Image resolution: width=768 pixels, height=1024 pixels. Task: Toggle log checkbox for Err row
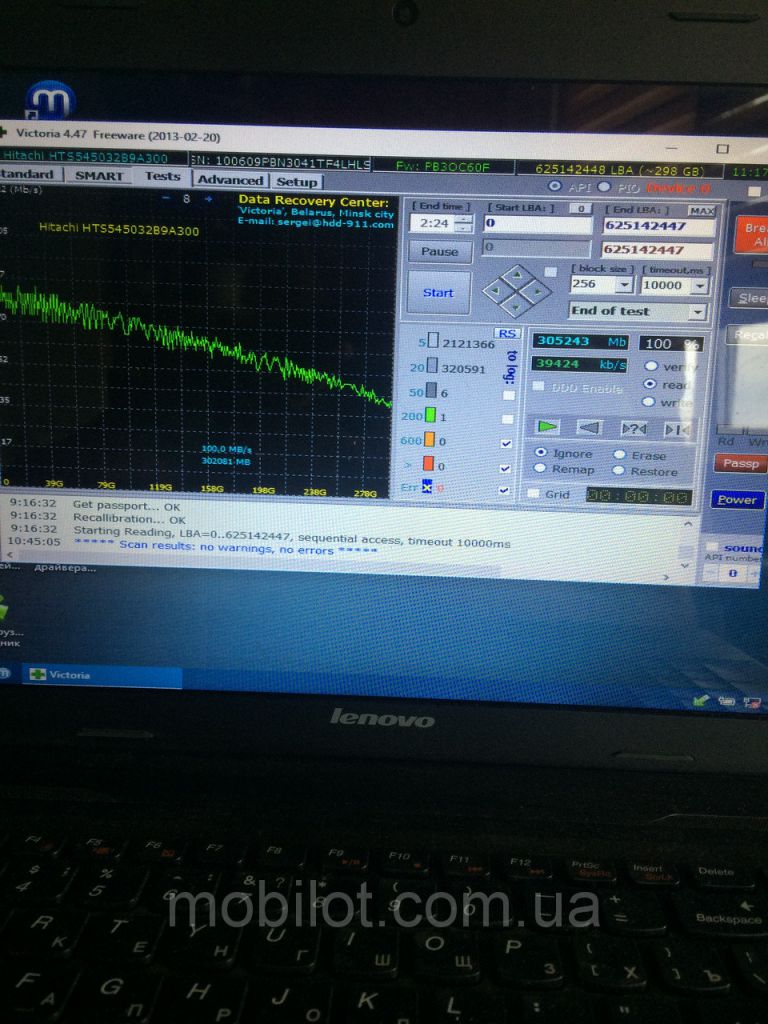[504, 490]
